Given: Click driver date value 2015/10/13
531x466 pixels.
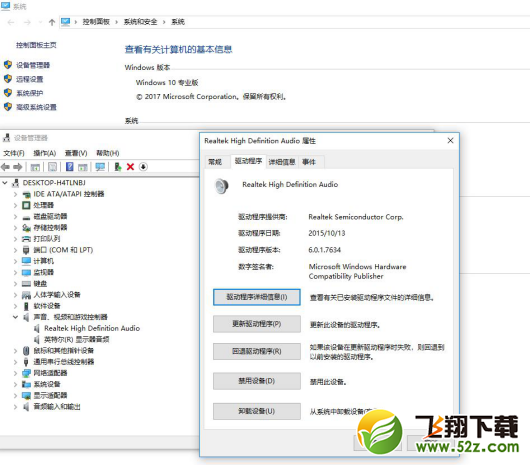Looking at the screenshot, I should [x=326, y=233].
